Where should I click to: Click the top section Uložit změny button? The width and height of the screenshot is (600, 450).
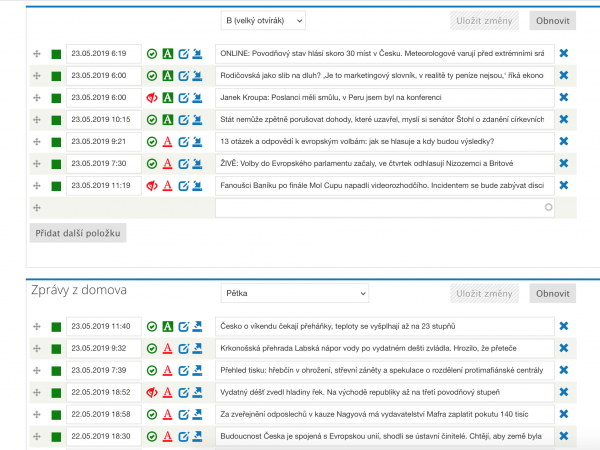click(484, 21)
